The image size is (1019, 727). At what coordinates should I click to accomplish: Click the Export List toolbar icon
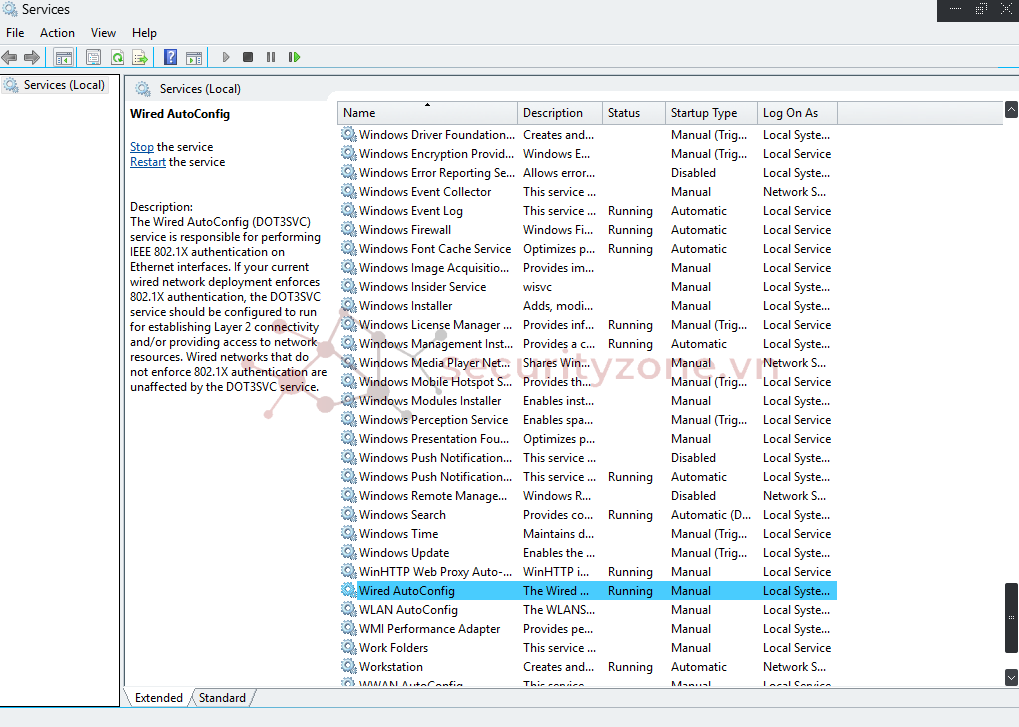[140, 58]
